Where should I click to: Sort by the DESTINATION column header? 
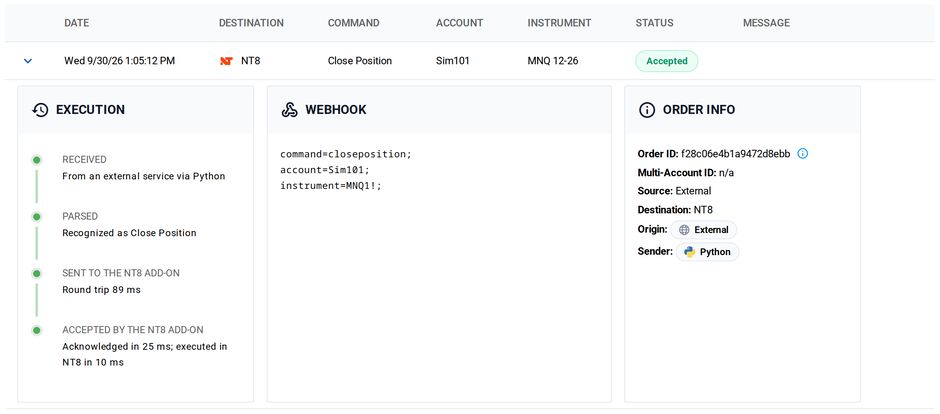251,23
